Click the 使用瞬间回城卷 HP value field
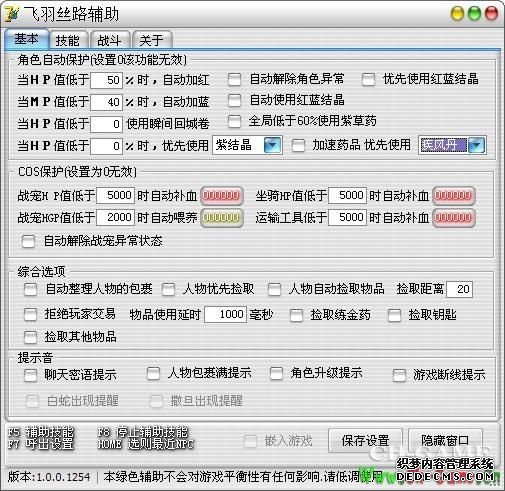Image resolution: width=505 pixels, height=491 pixels. pos(106,124)
